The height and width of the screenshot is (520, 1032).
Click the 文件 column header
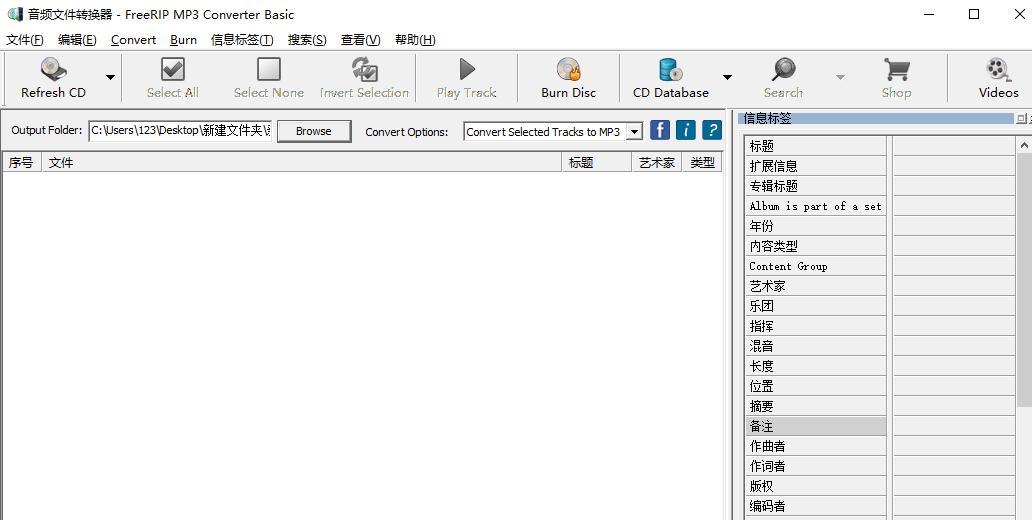pos(301,163)
